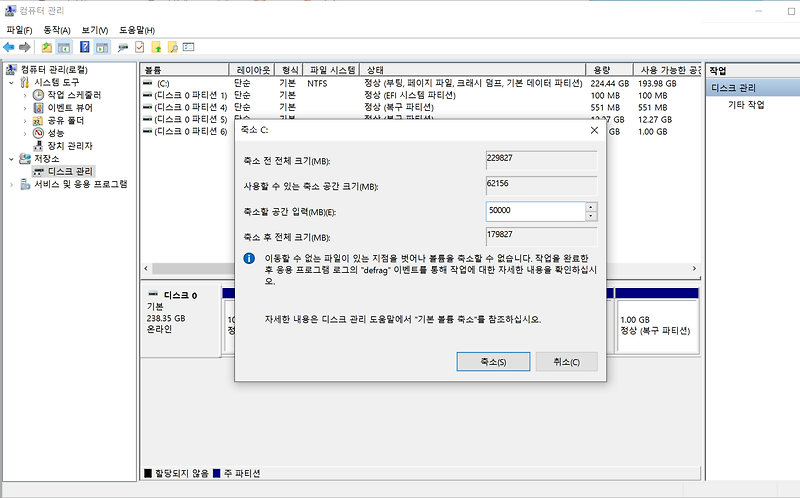The width and height of the screenshot is (800, 498).
Task: Open help via the blue question-mark icon
Action: (85, 47)
